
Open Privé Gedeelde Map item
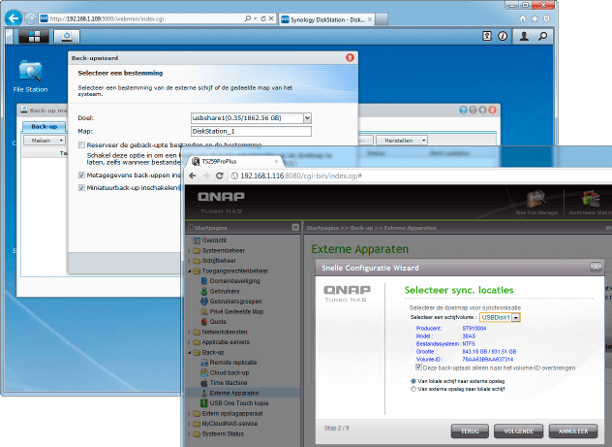232,312
